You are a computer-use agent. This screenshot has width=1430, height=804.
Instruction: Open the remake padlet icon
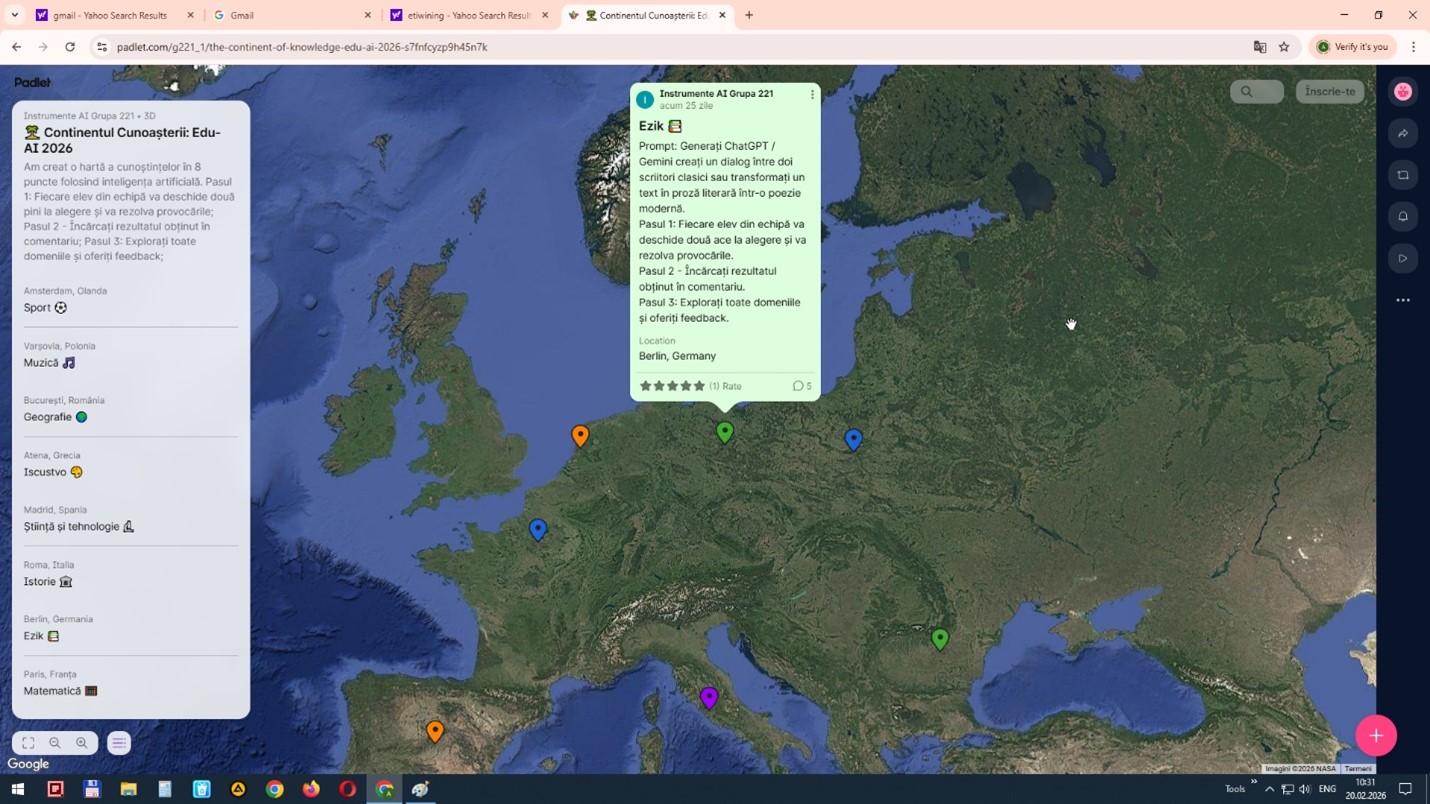click(1403, 176)
